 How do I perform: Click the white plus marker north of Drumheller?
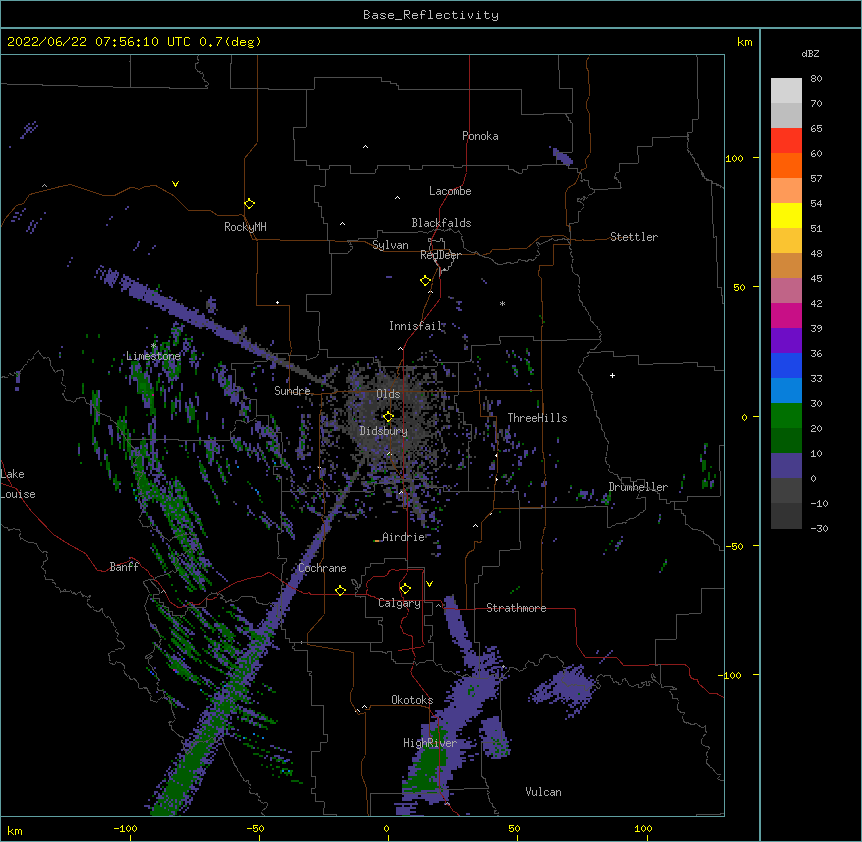[612, 375]
